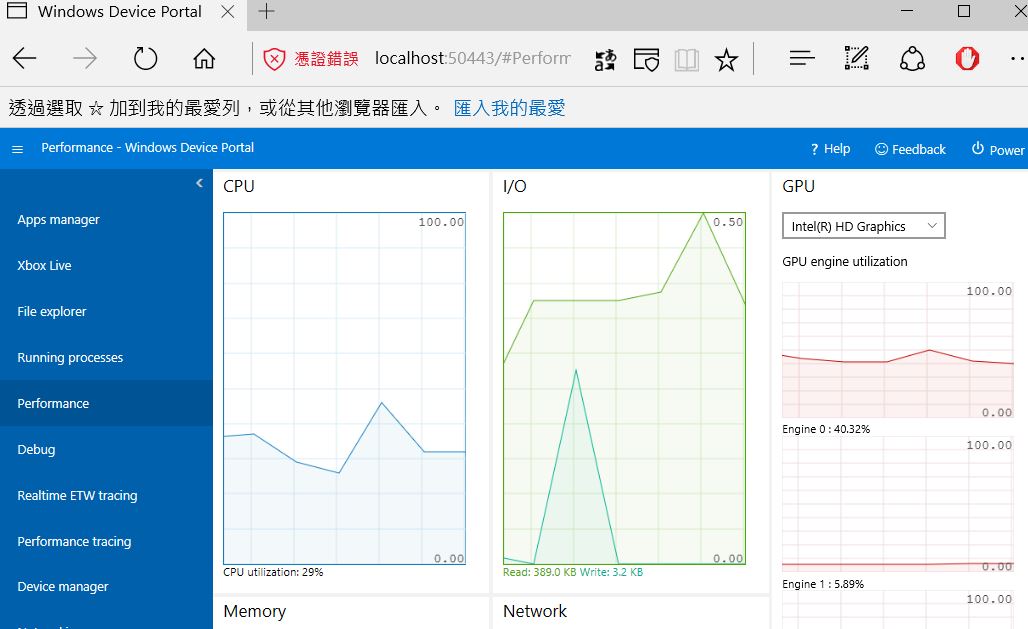Click the share circle icon

[912, 58]
